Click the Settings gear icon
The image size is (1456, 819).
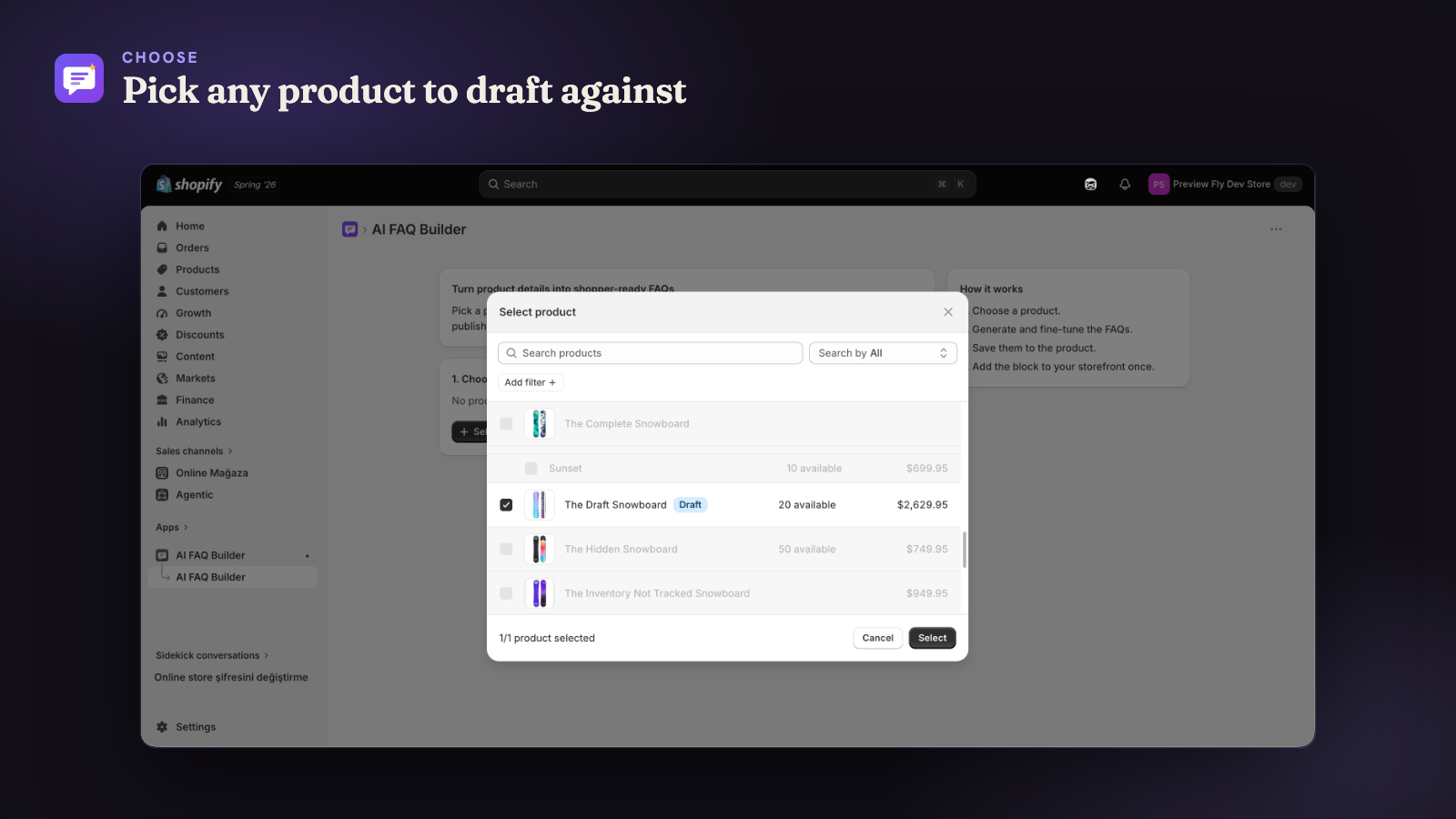[162, 727]
